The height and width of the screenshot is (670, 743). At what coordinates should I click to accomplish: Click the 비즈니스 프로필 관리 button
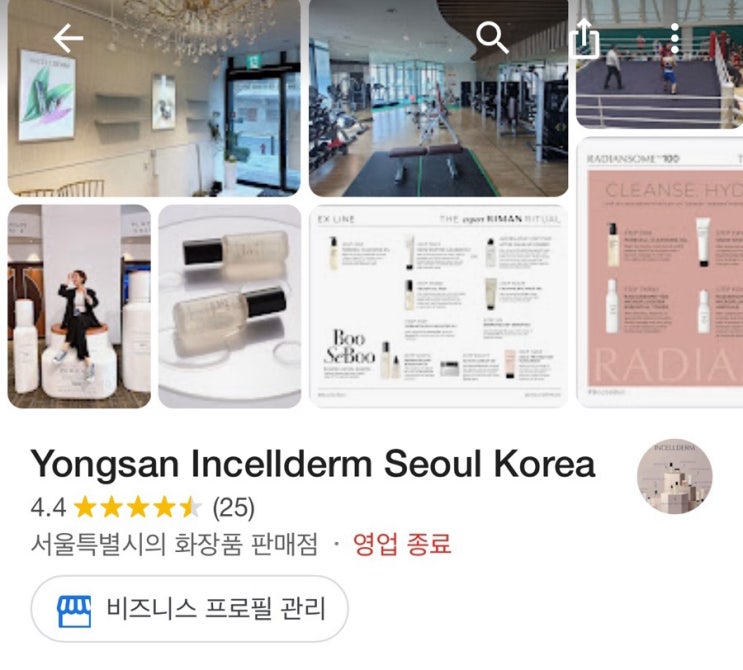(190, 609)
